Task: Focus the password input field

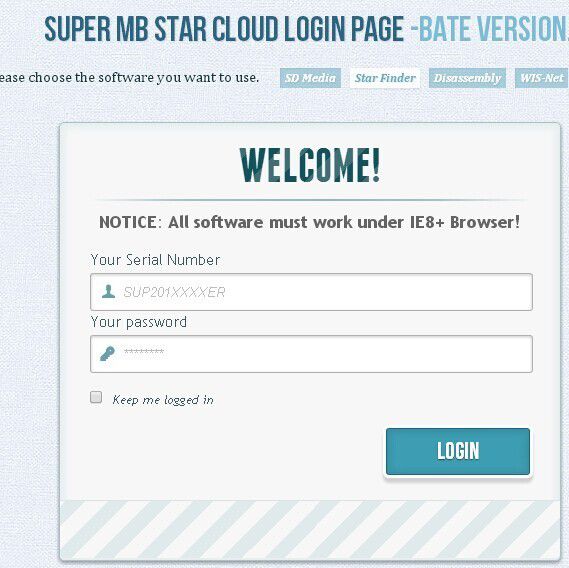Action: pyautogui.click(x=311, y=354)
